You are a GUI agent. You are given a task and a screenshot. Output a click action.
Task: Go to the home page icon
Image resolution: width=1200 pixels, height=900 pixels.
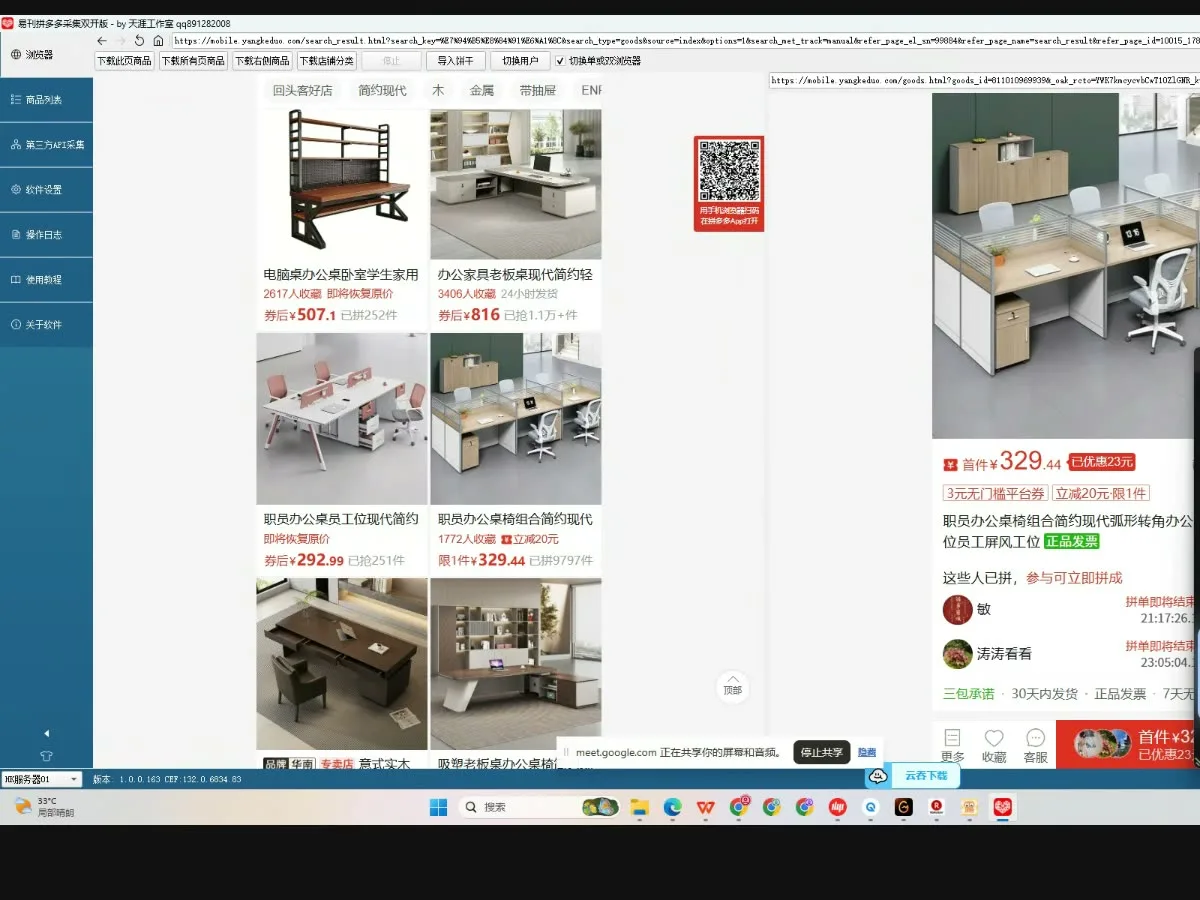tap(158, 41)
